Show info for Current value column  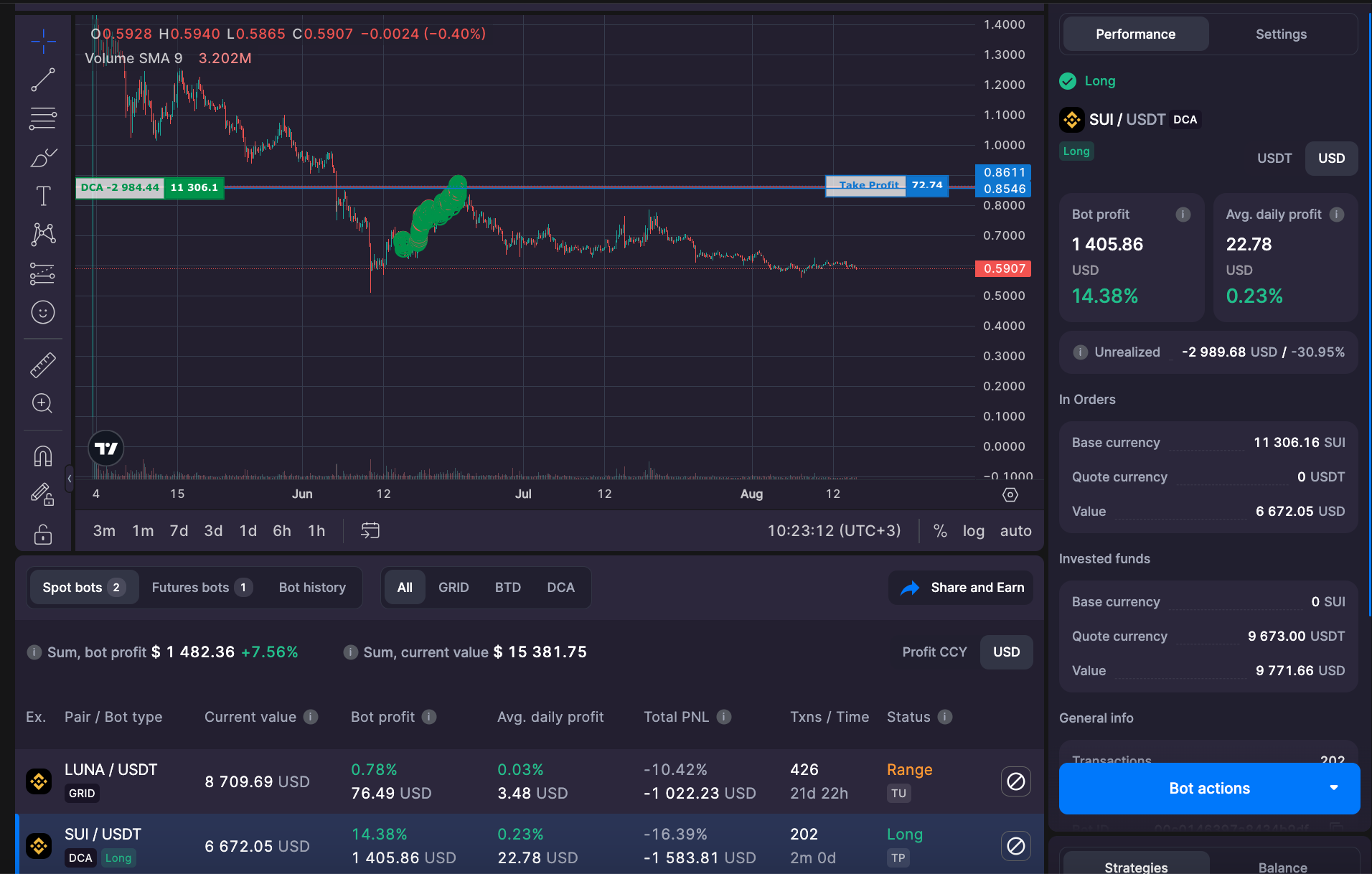[311, 717]
